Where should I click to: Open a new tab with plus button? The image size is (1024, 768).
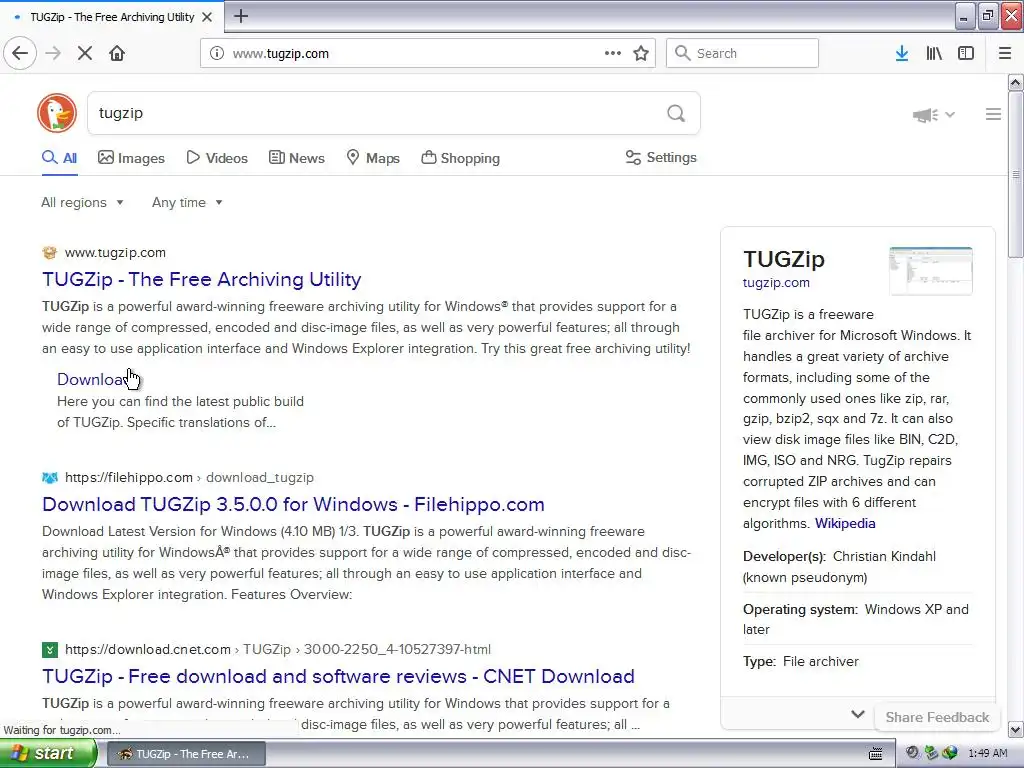pos(241,16)
